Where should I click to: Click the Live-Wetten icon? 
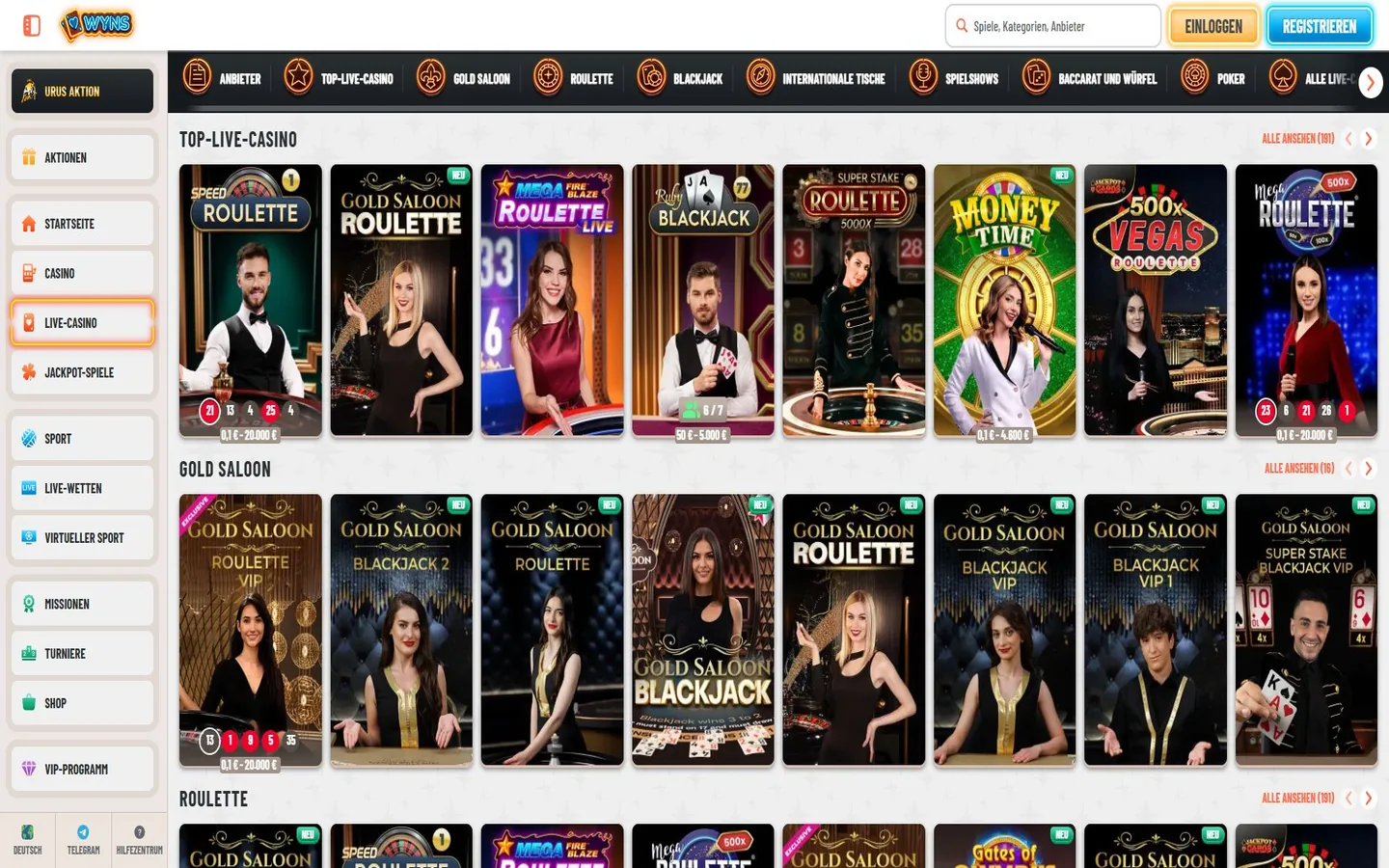29,488
